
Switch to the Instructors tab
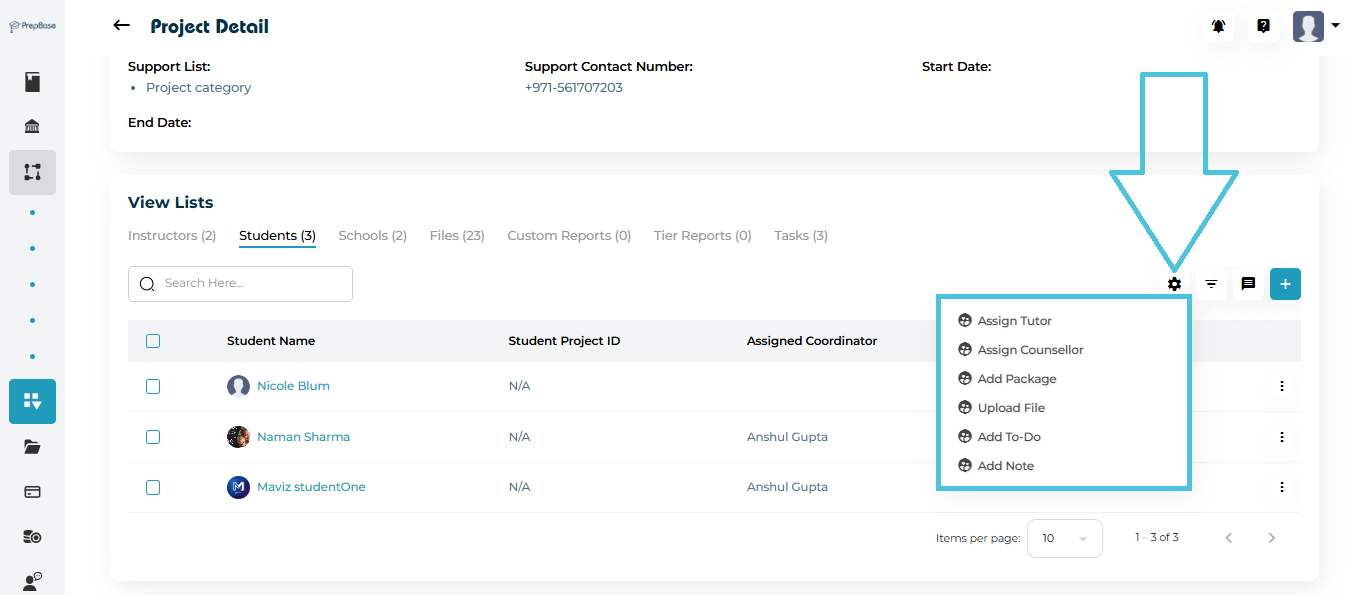172,236
